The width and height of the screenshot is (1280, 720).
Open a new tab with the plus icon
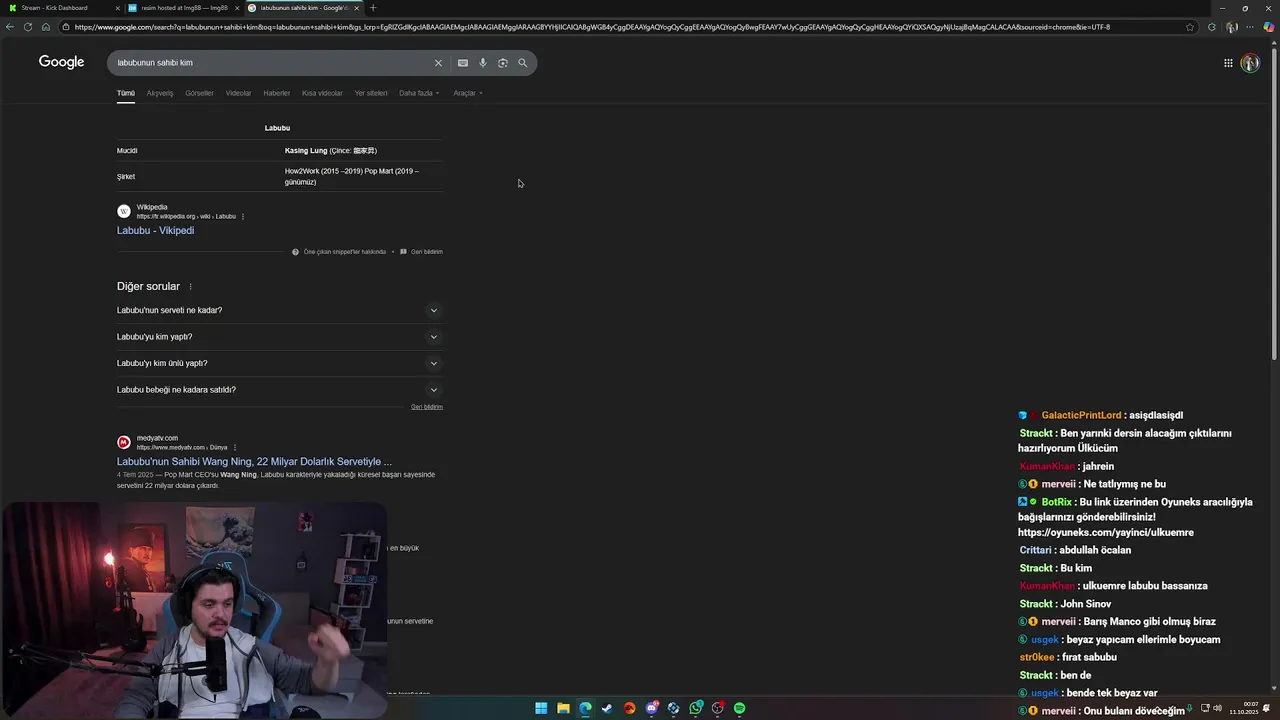coord(373,8)
